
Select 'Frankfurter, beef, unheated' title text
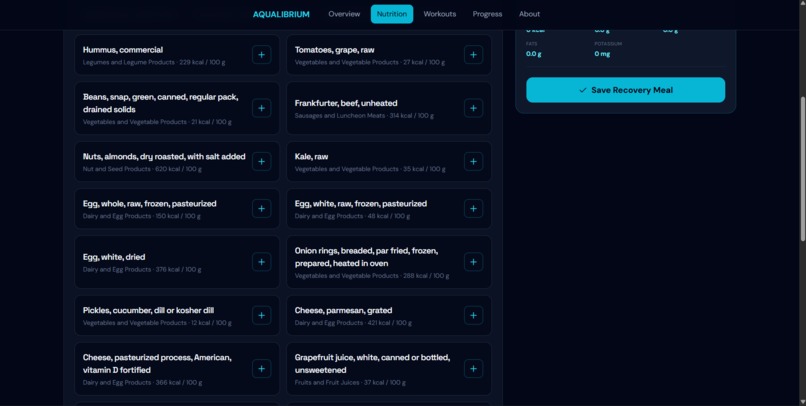346,103
